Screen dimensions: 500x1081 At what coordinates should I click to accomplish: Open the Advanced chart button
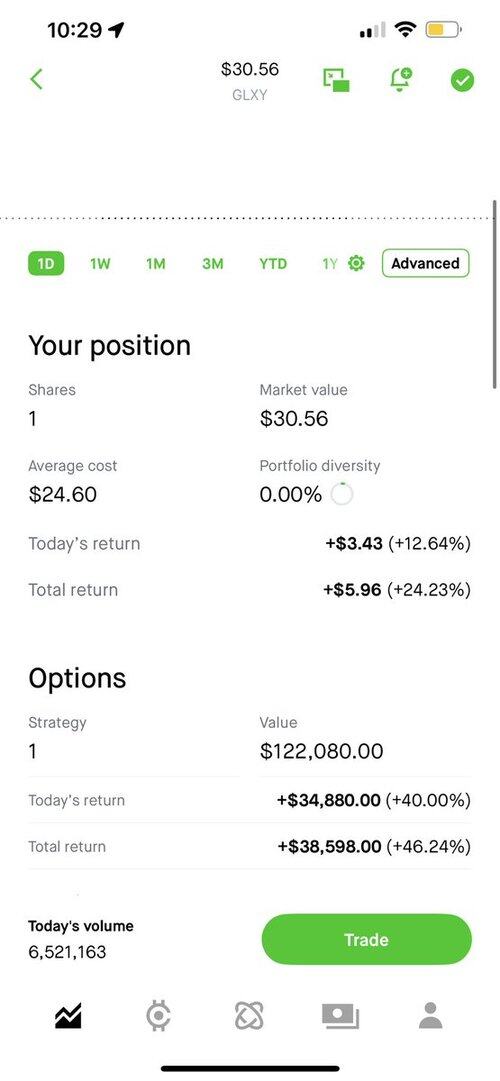[x=426, y=263]
